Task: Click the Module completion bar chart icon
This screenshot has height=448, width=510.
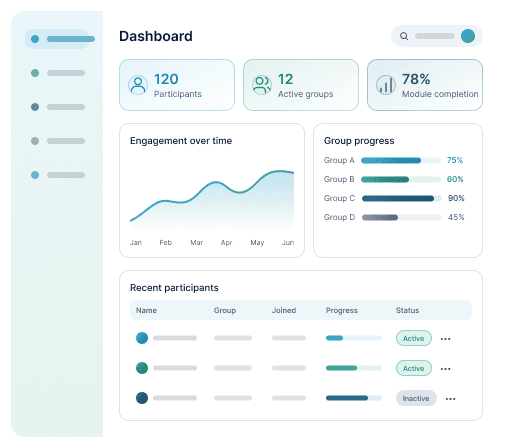Action: (x=386, y=85)
